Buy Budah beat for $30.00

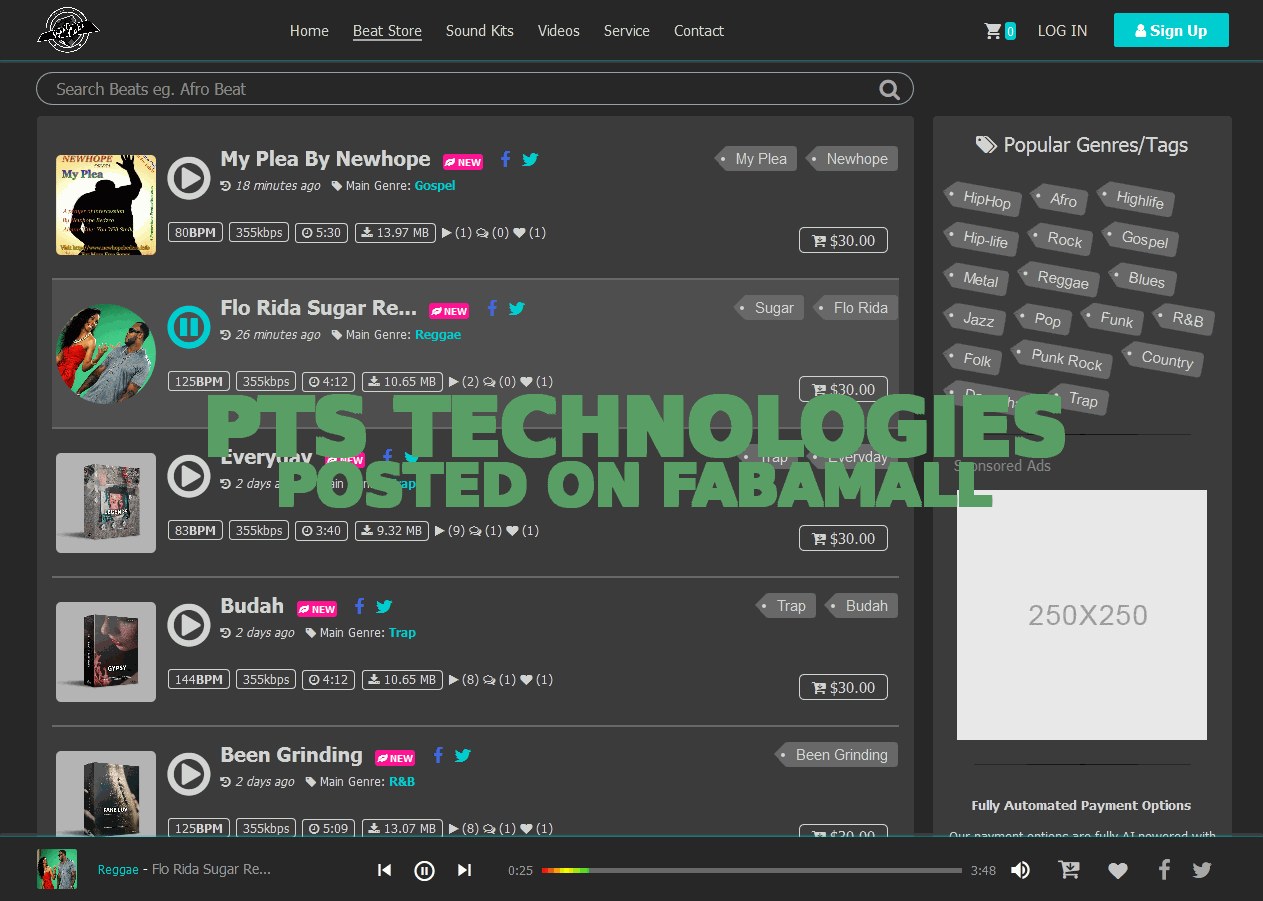[843, 687]
